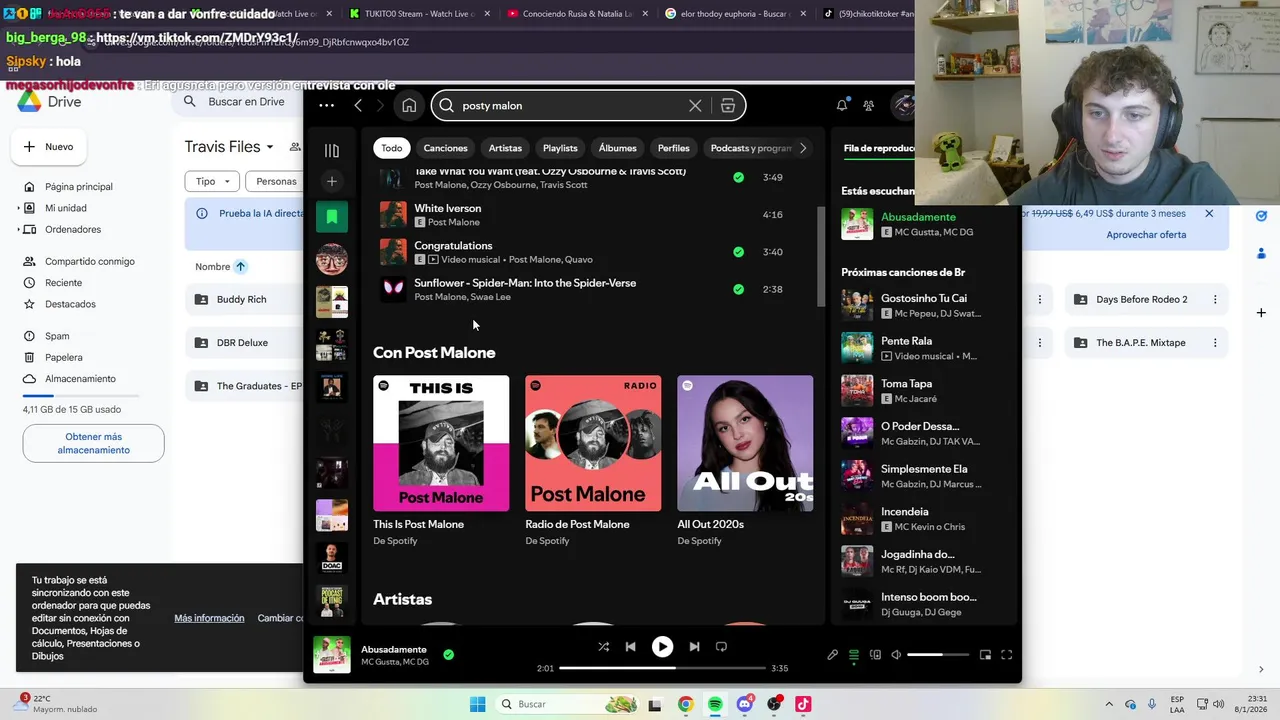Toggle saved check on Abusadamente in player

click(x=448, y=655)
